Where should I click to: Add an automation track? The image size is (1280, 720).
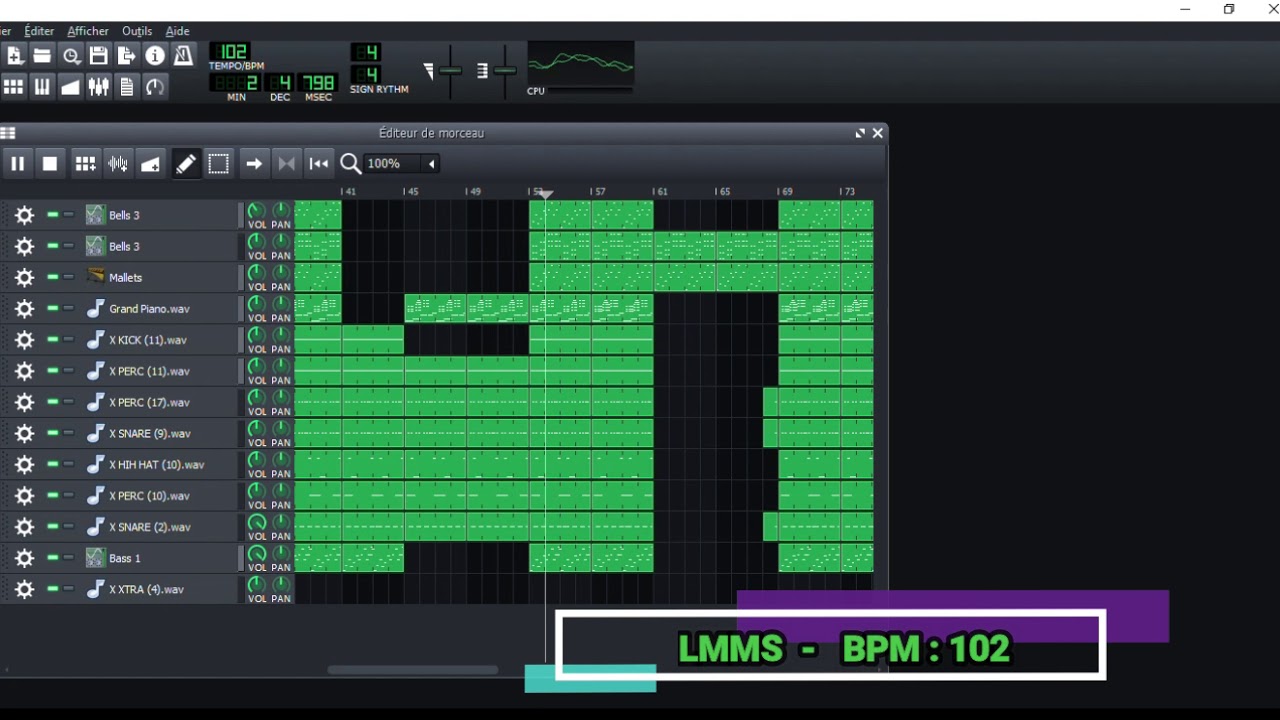pyautogui.click(x=150, y=164)
